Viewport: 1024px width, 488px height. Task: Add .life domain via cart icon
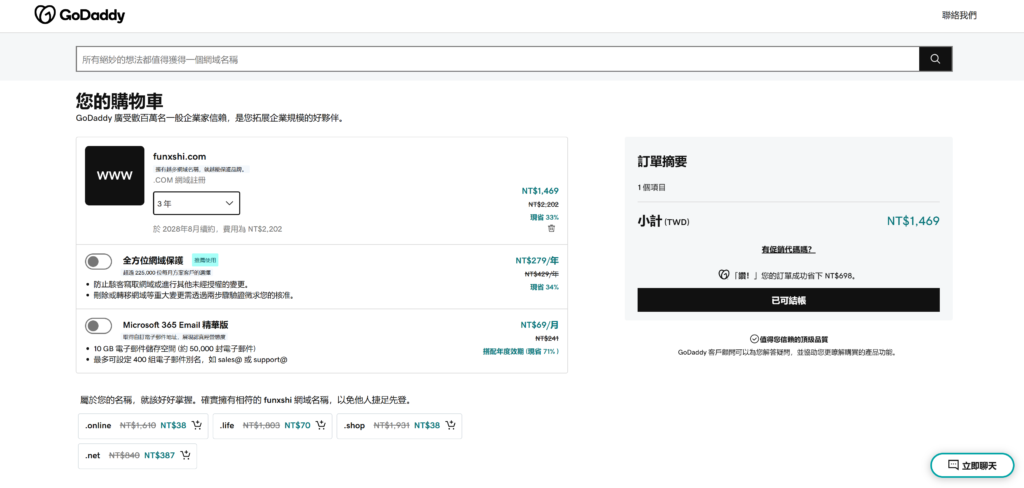pos(320,425)
